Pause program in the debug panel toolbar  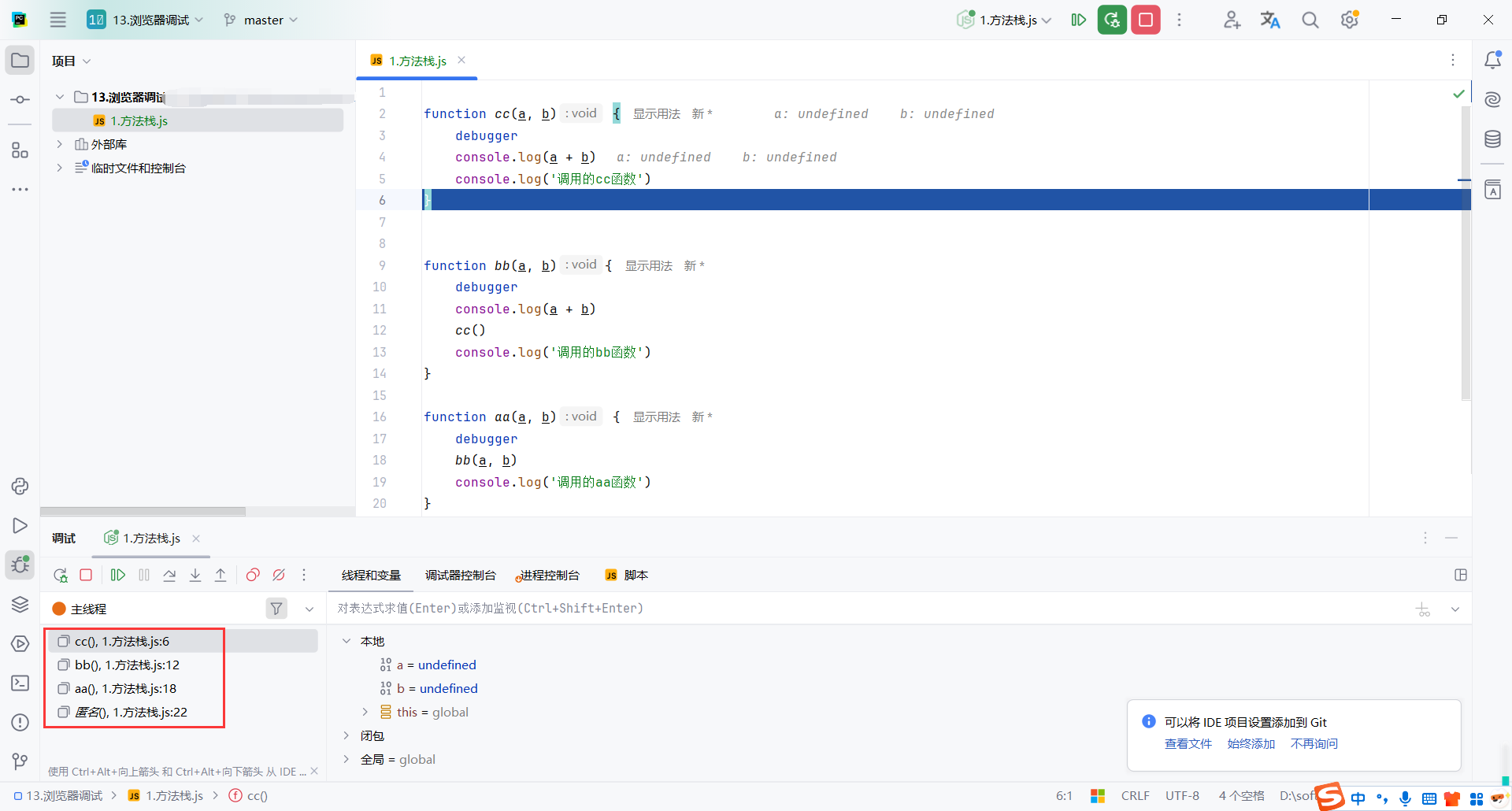pos(144,575)
